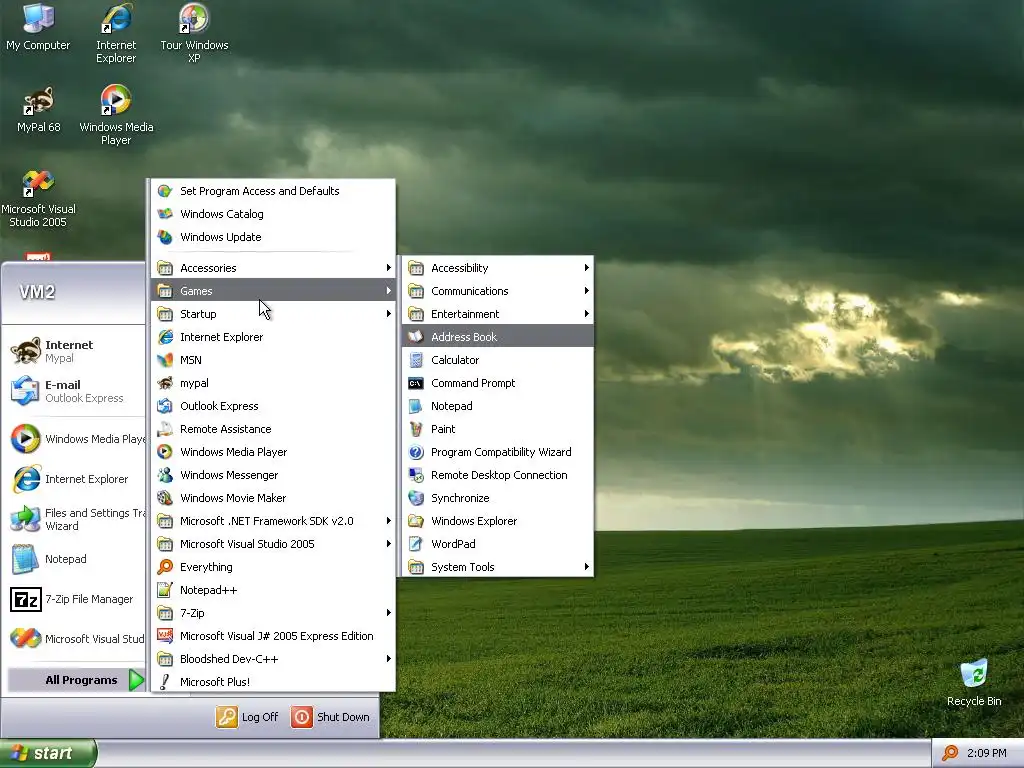Click the Start button

[x=48, y=753]
